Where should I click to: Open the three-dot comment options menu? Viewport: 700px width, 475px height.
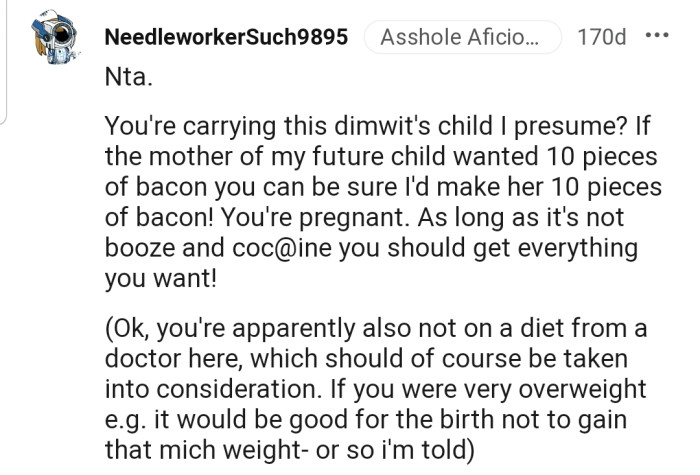(656, 38)
